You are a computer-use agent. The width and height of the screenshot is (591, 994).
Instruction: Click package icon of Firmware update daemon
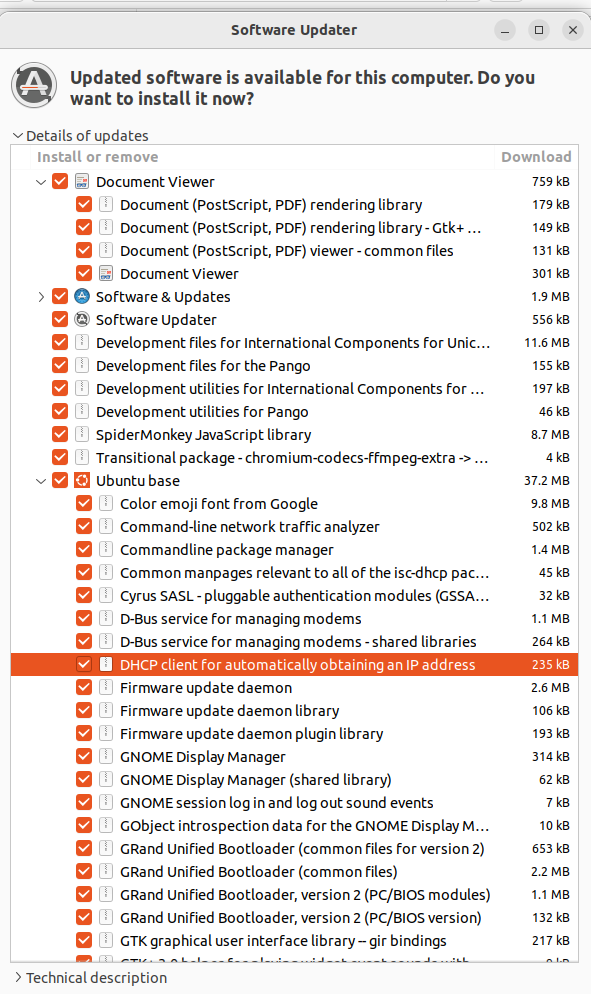pos(106,687)
